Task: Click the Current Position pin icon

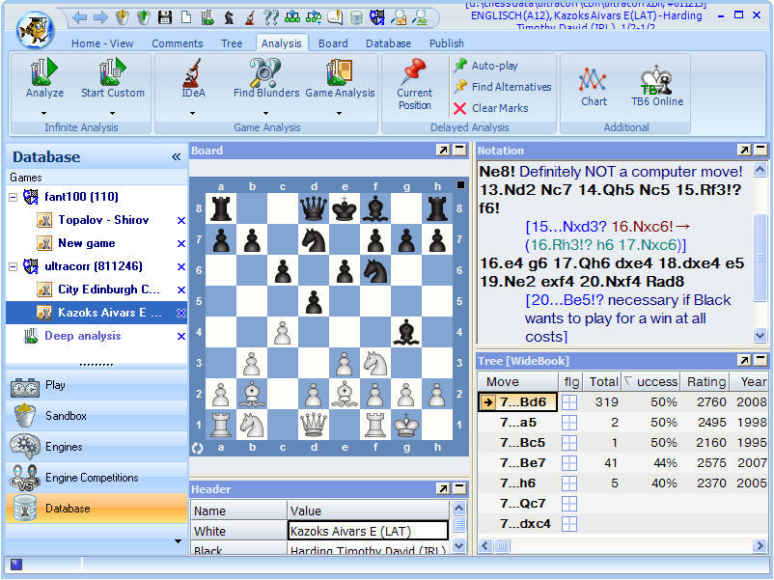Action: tap(414, 76)
